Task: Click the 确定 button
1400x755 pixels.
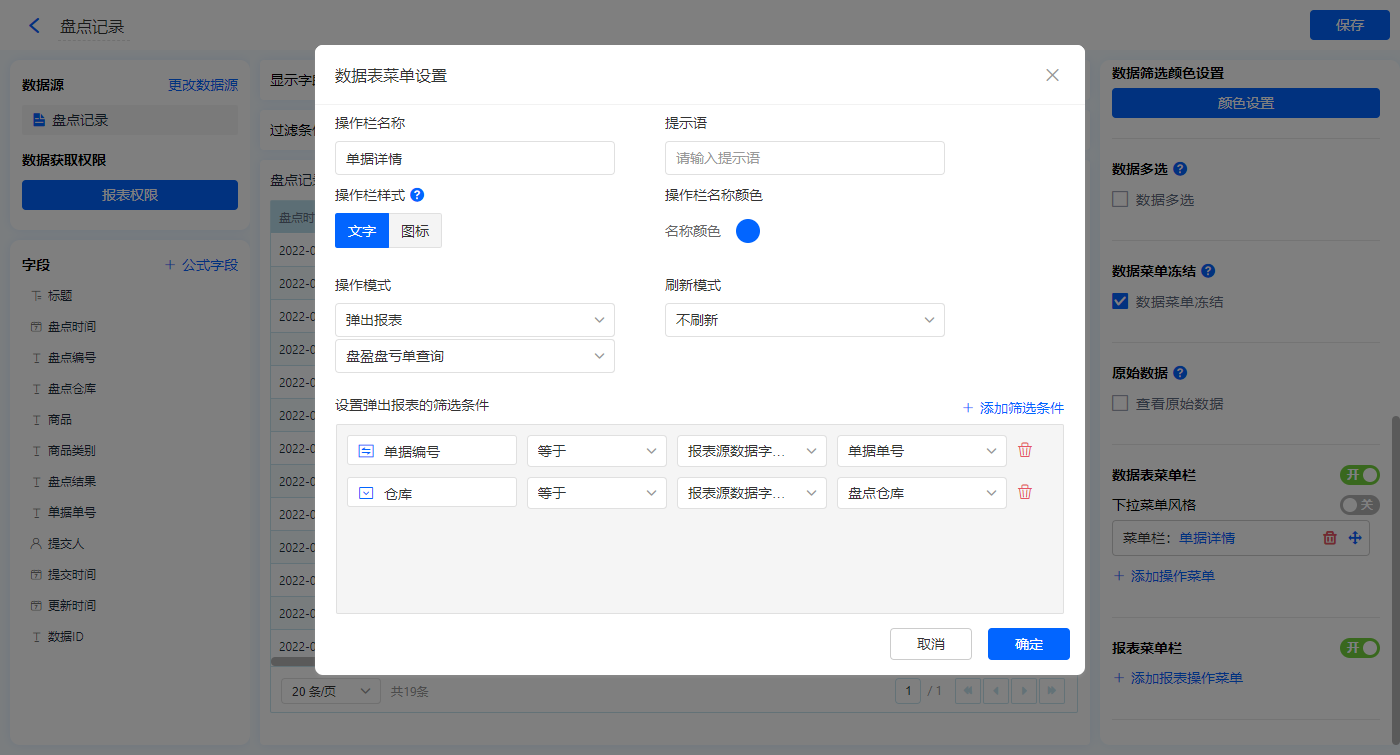Action: [1028, 644]
